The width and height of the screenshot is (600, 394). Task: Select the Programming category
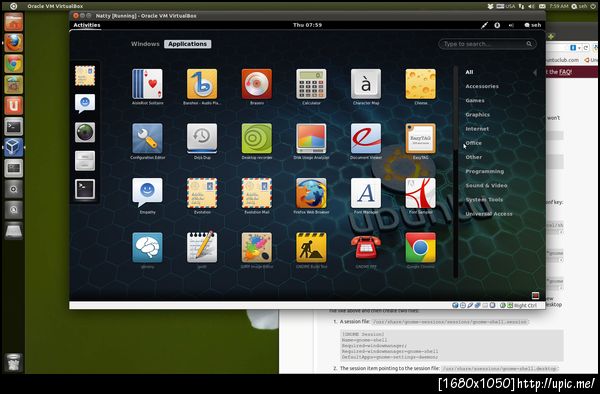(x=484, y=171)
